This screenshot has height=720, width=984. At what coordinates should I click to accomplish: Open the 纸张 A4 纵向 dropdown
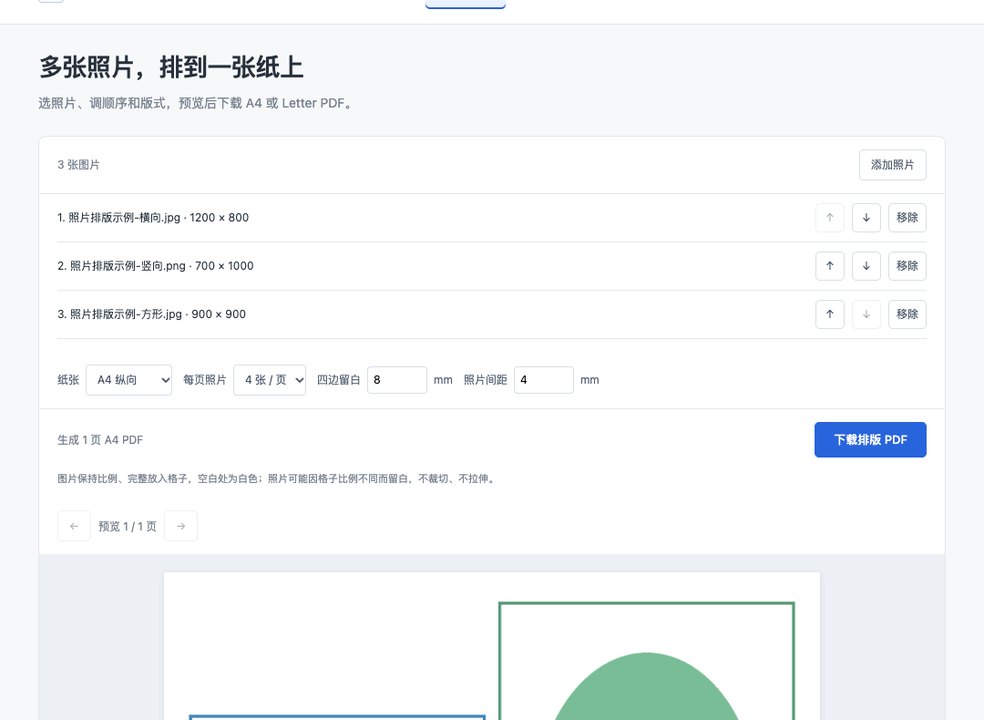[x=129, y=380]
